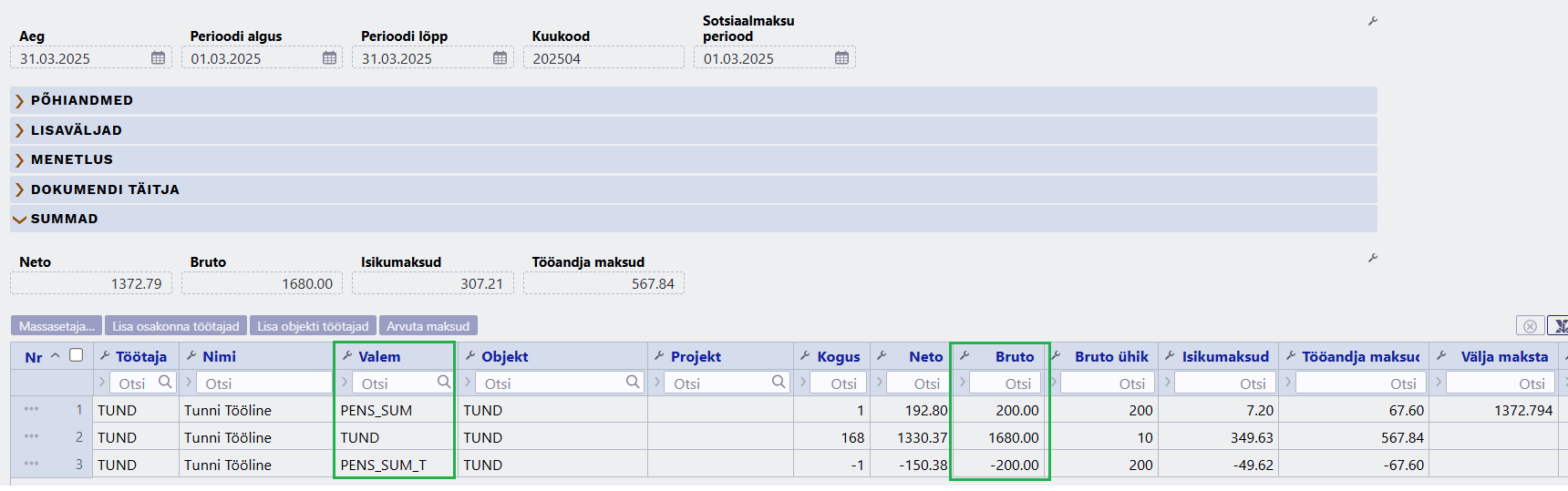This screenshot has height=491, width=1568.
Task: Click search magnifier in Töötaja filter
Action: 165,382
